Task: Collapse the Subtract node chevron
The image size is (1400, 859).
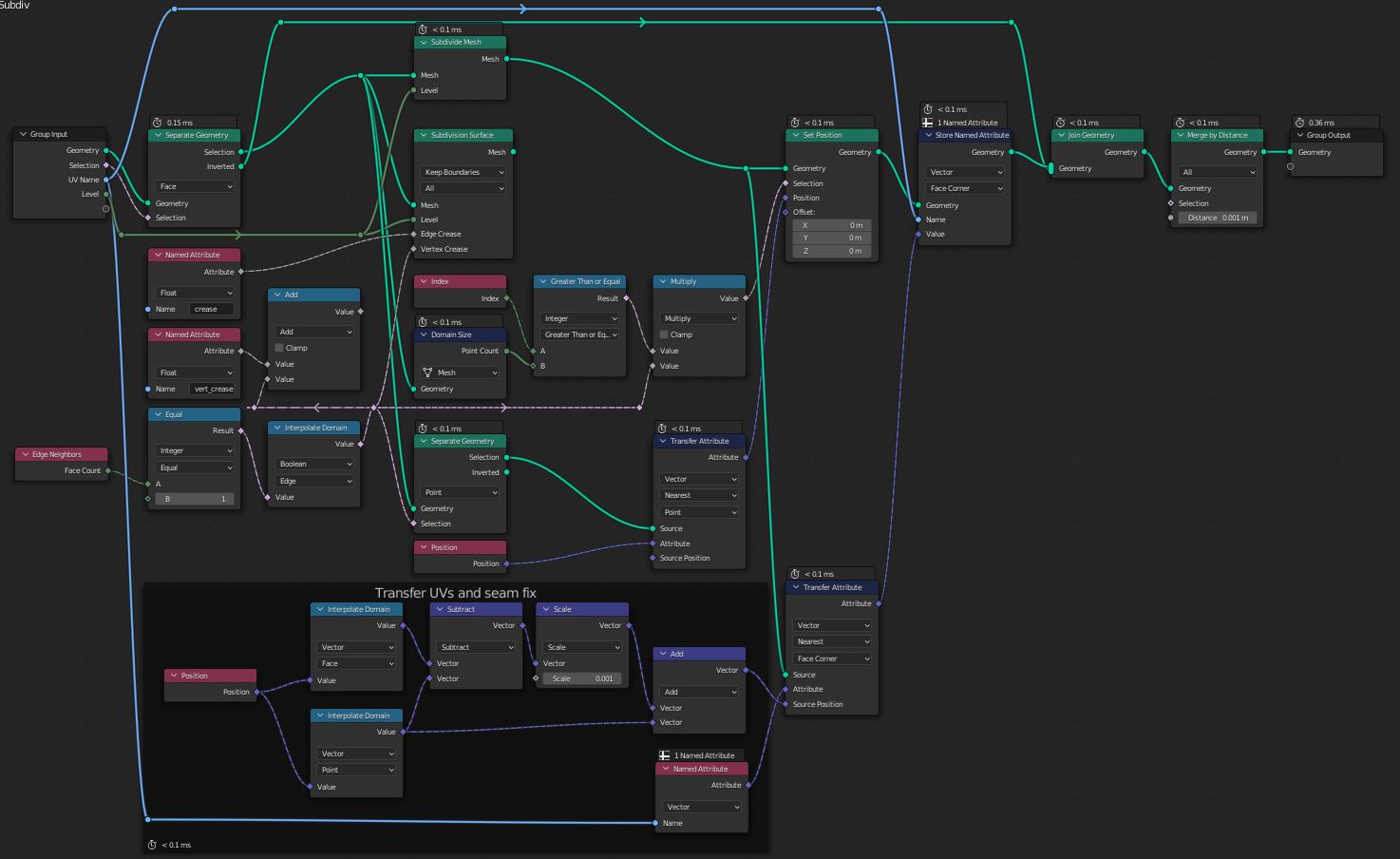Action: pos(440,609)
